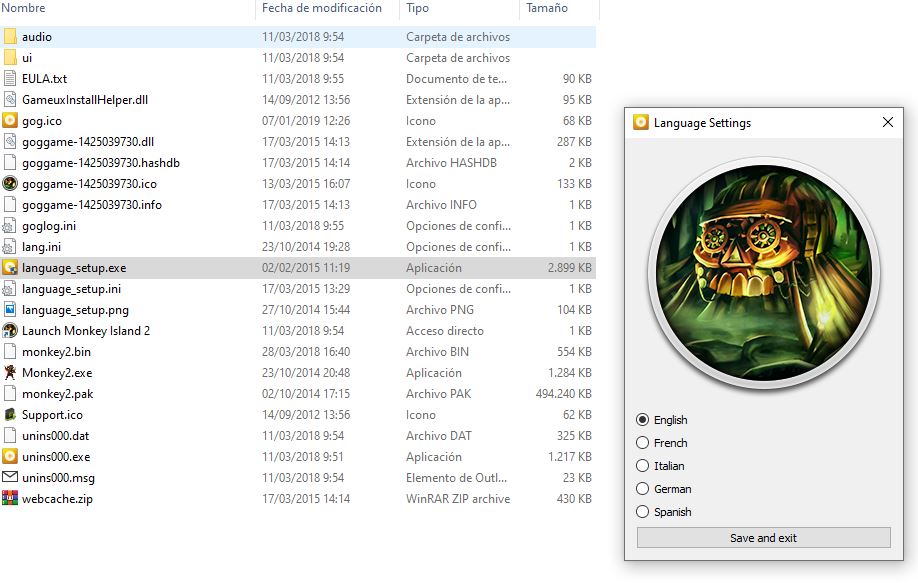The width and height of the screenshot is (918, 583).
Task: Select the audio folder icon
Action: pos(10,36)
